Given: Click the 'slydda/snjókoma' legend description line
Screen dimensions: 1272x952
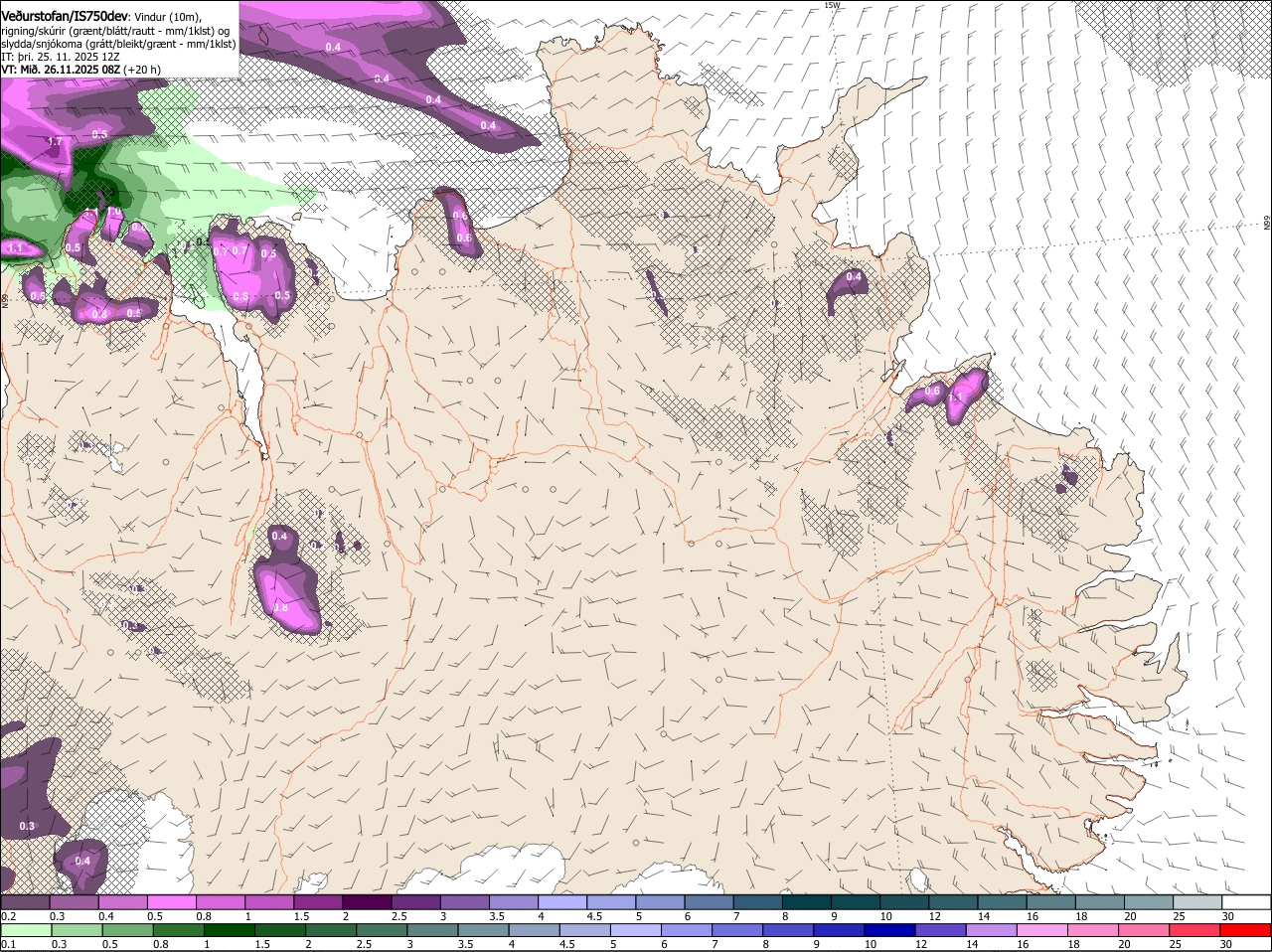Looking at the screenshot, I should point(118,44).
